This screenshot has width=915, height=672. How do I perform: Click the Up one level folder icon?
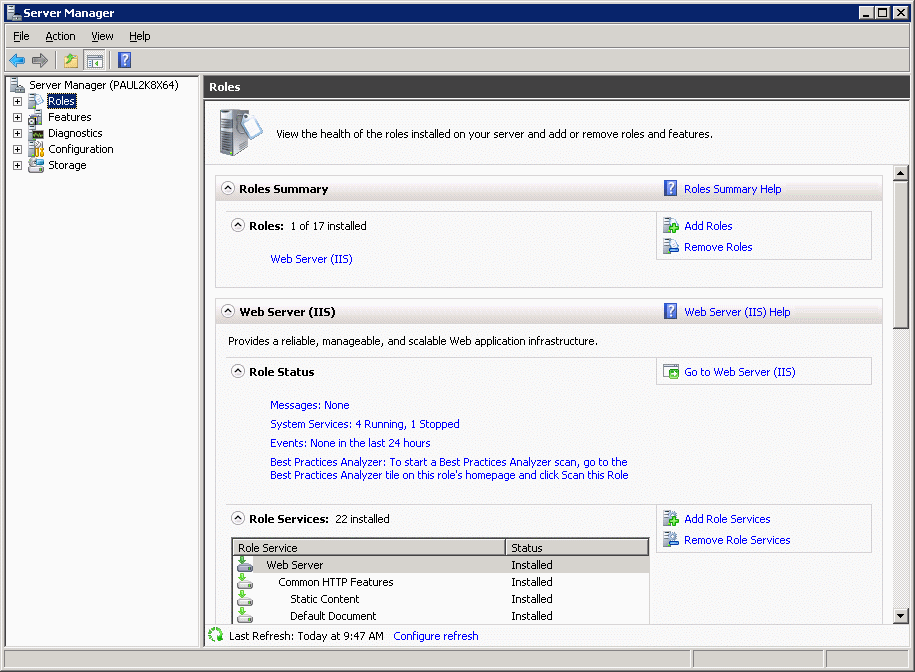[x=71, y=60]
